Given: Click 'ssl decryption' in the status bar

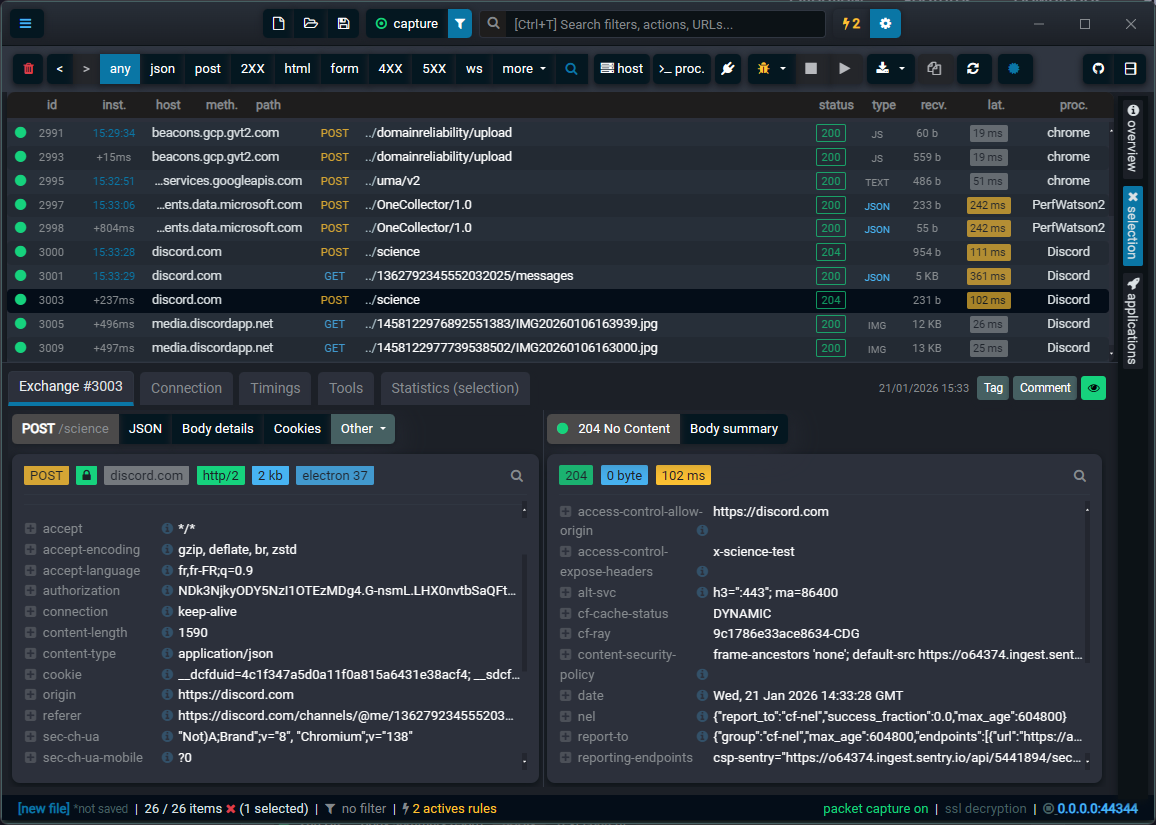Looking at the screenshot, I should tap(985, 808).
